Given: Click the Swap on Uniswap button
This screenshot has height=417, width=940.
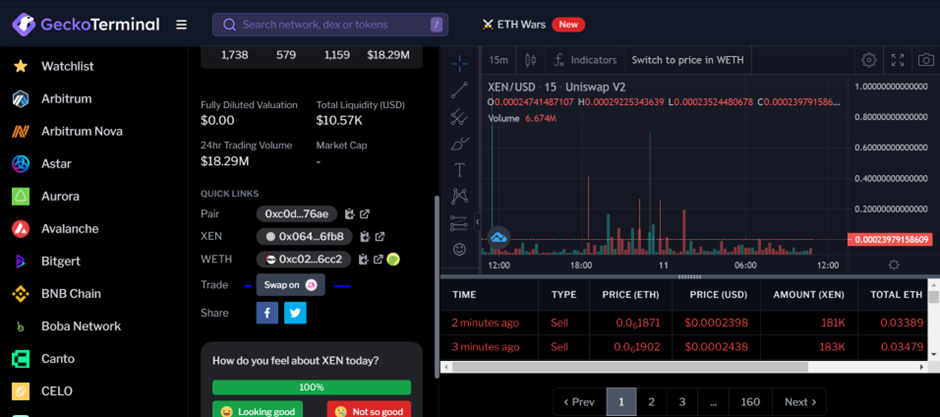Looking at the screenshot, I should (x=291, y=285).
